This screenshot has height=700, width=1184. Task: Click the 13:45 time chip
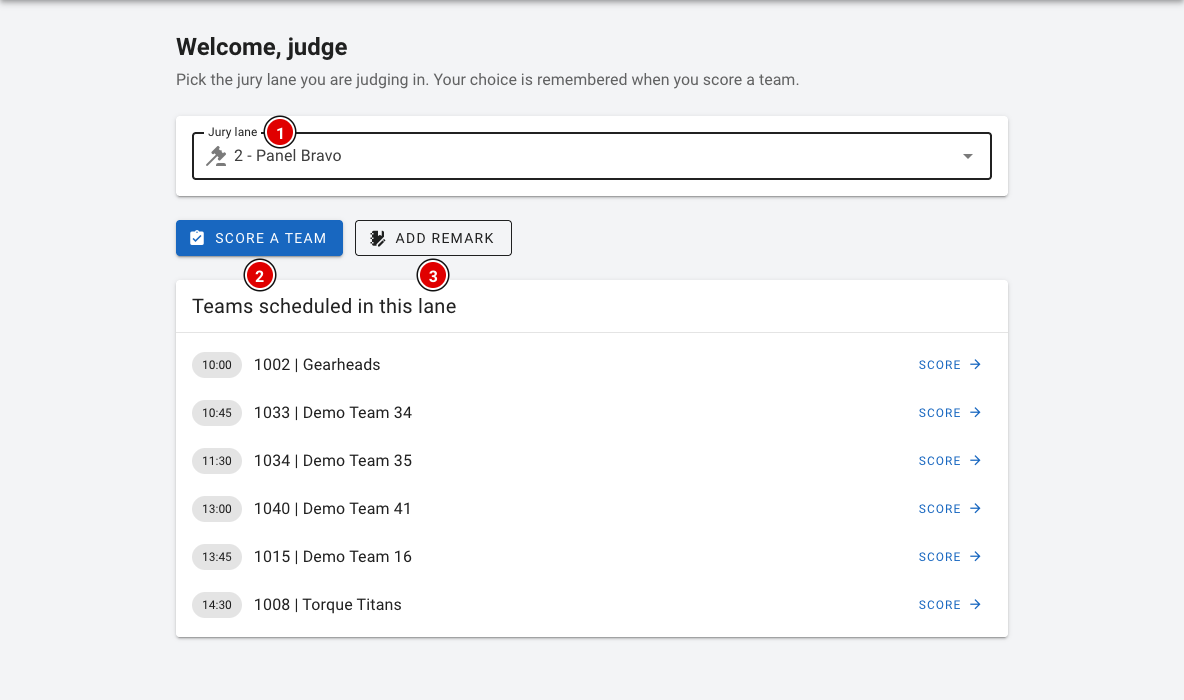point(217,557)
